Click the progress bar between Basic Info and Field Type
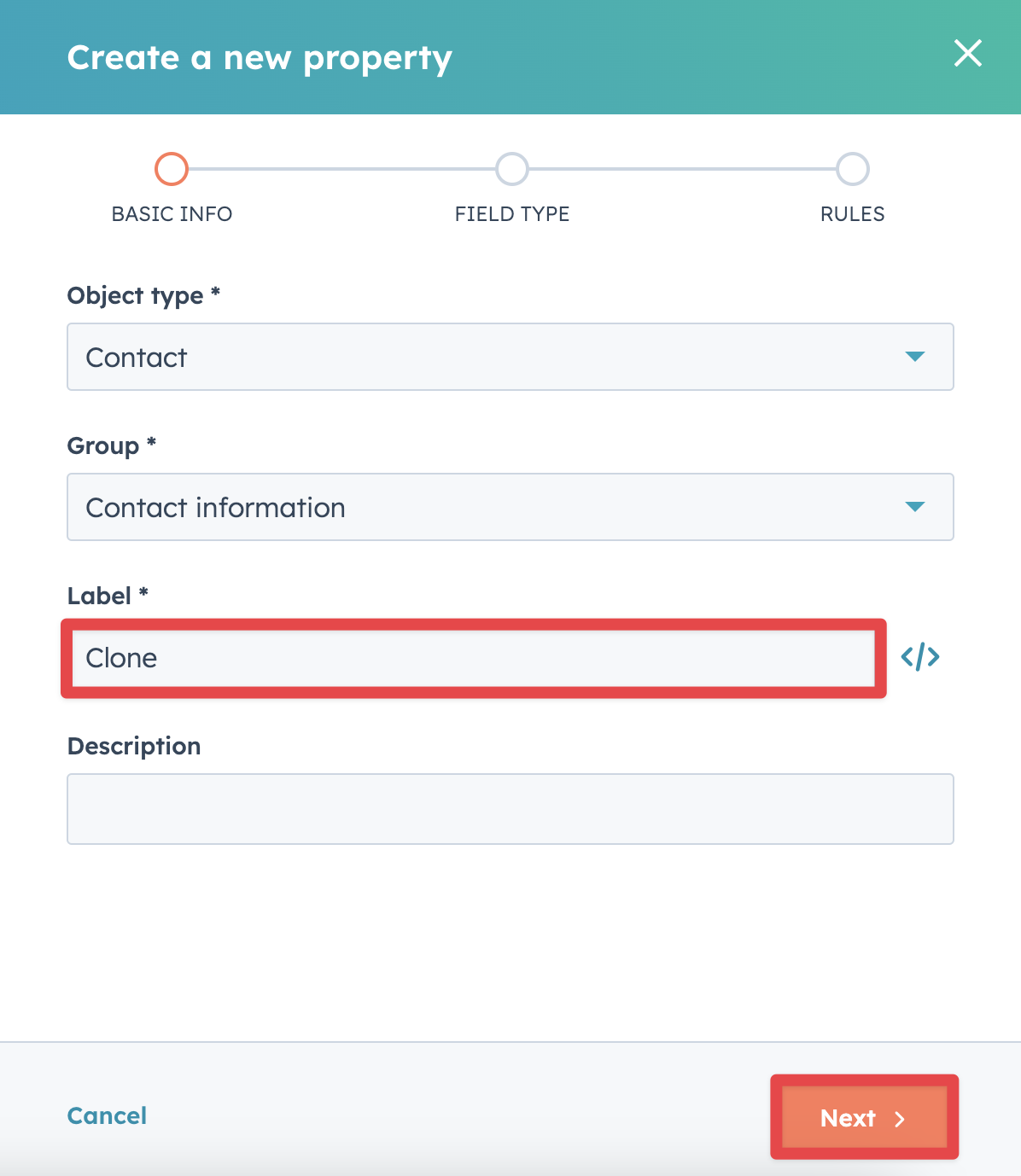 (341, 169)
